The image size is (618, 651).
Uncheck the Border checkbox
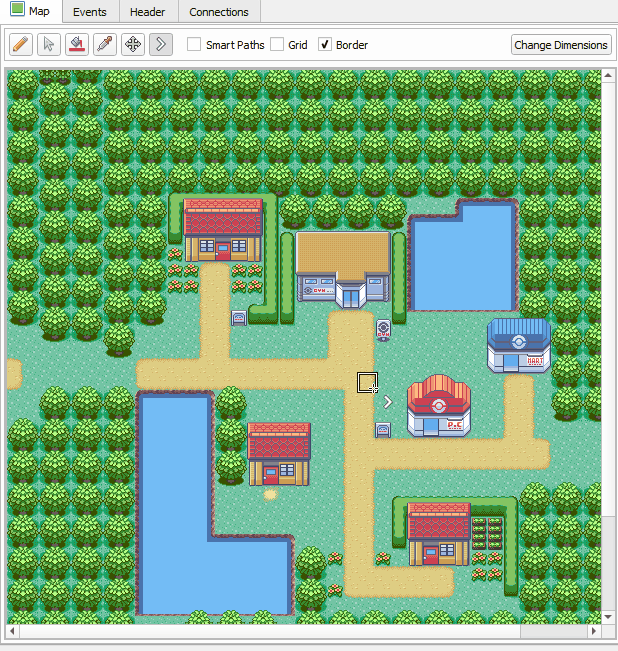[325, 44]
